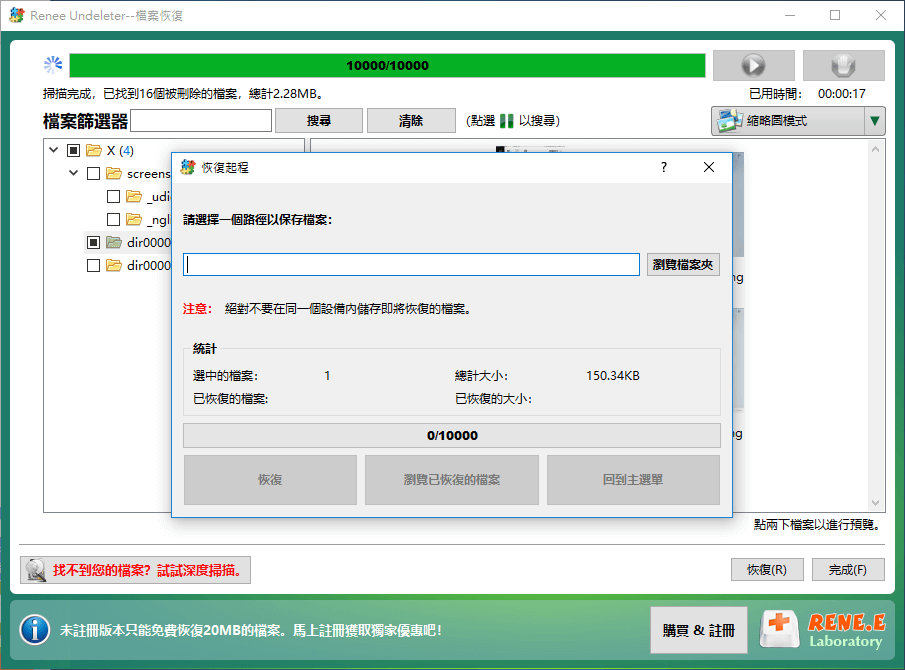Click the stop scan hand button
Screen dimensions: 905x670
[843, 65]
